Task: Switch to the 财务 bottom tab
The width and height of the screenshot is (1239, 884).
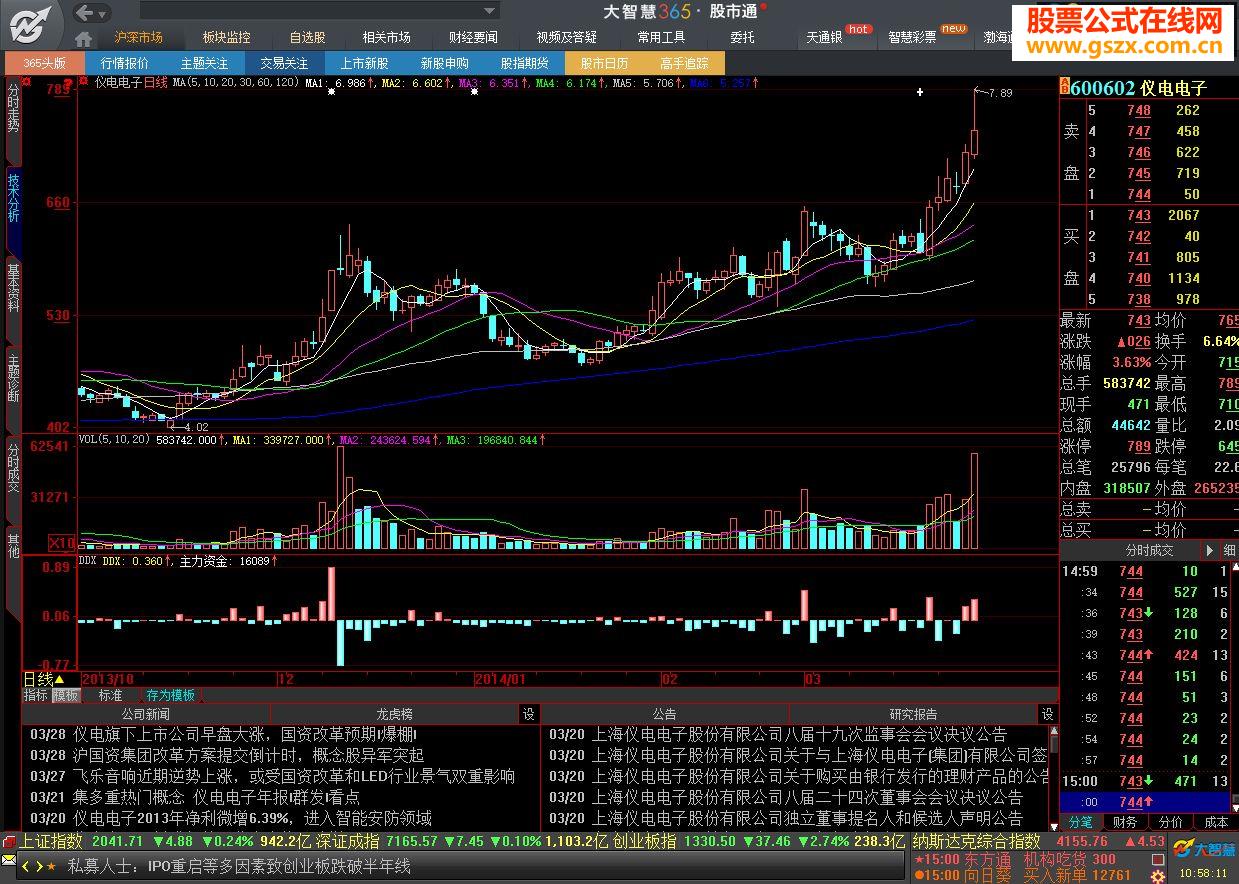Action: click(1124, 822)
